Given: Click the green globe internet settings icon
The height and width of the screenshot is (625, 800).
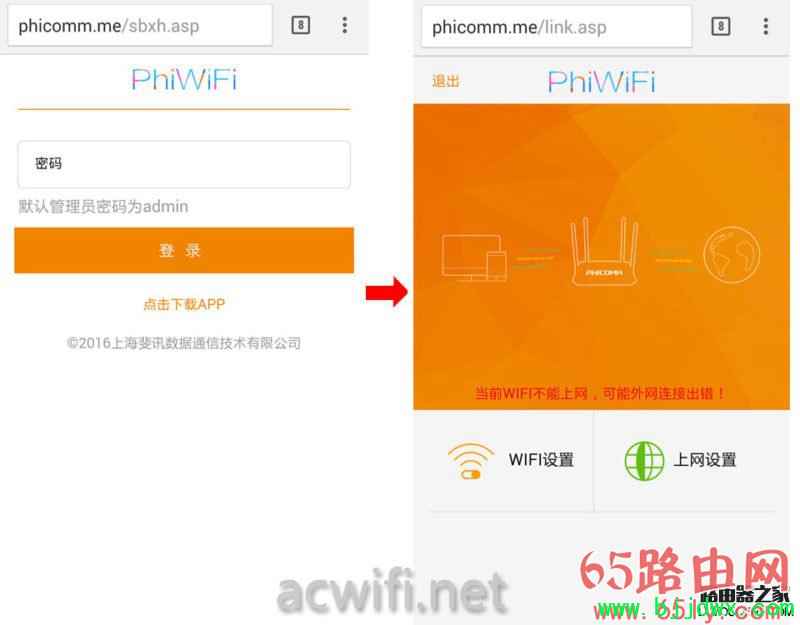Looking at the screenshot, I should coord(644,460).
